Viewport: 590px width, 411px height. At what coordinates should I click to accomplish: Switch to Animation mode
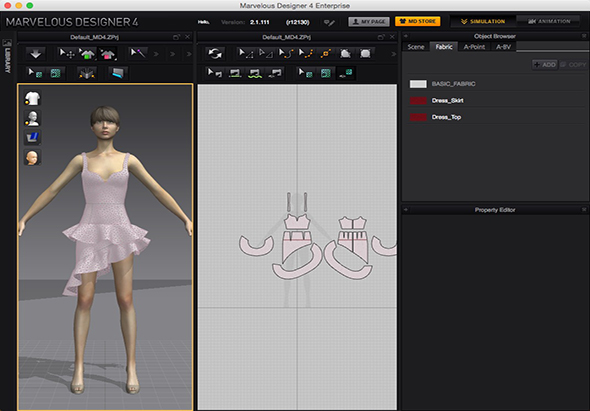click(549, 21)
